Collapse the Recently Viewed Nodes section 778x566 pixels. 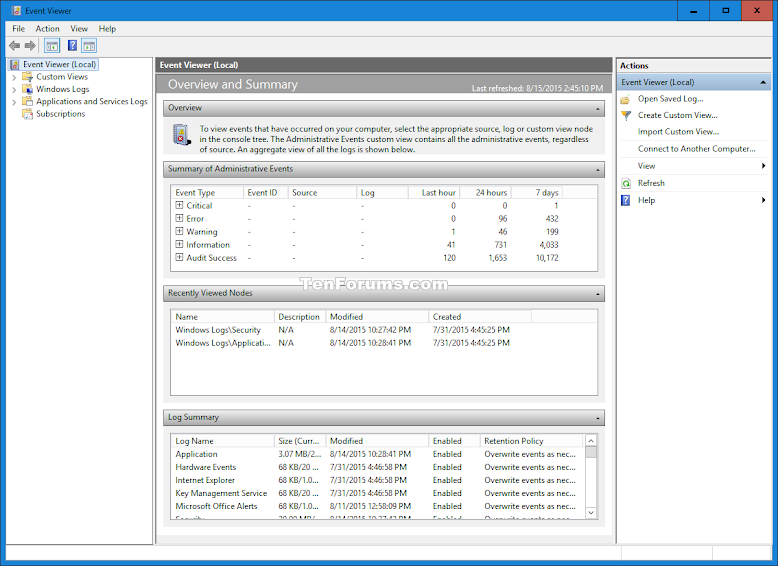(598, 294)
